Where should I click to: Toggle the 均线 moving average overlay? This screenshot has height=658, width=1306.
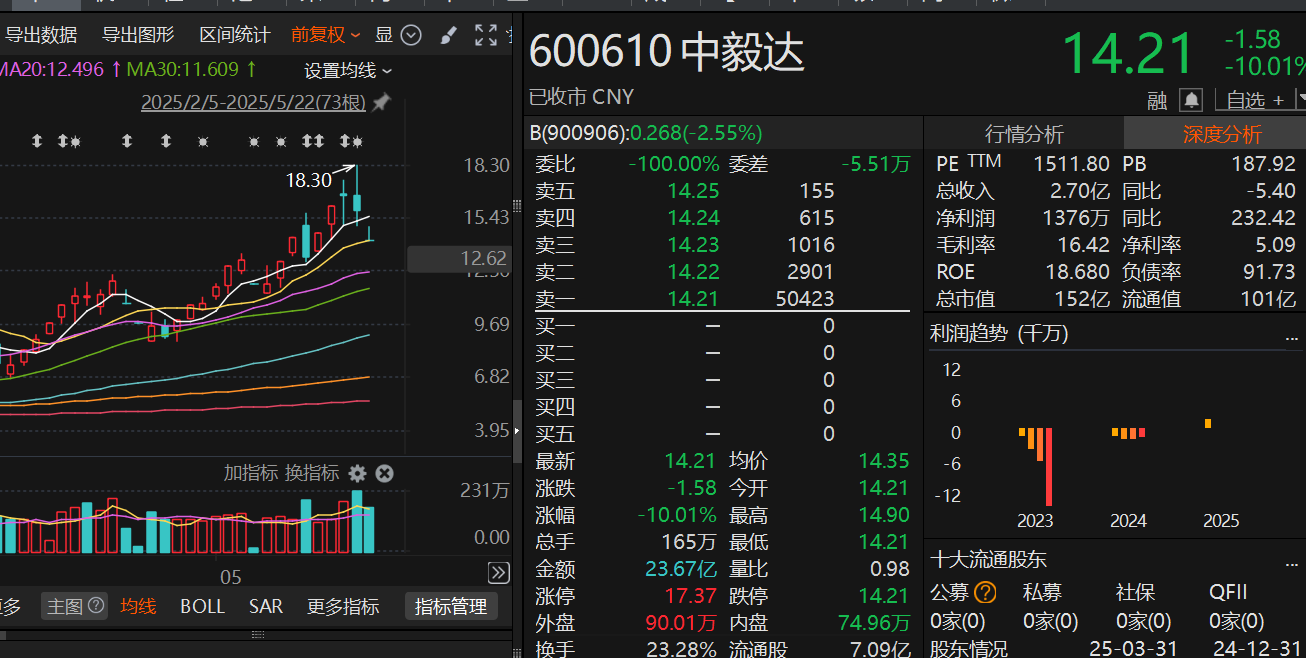coord(138,606)
